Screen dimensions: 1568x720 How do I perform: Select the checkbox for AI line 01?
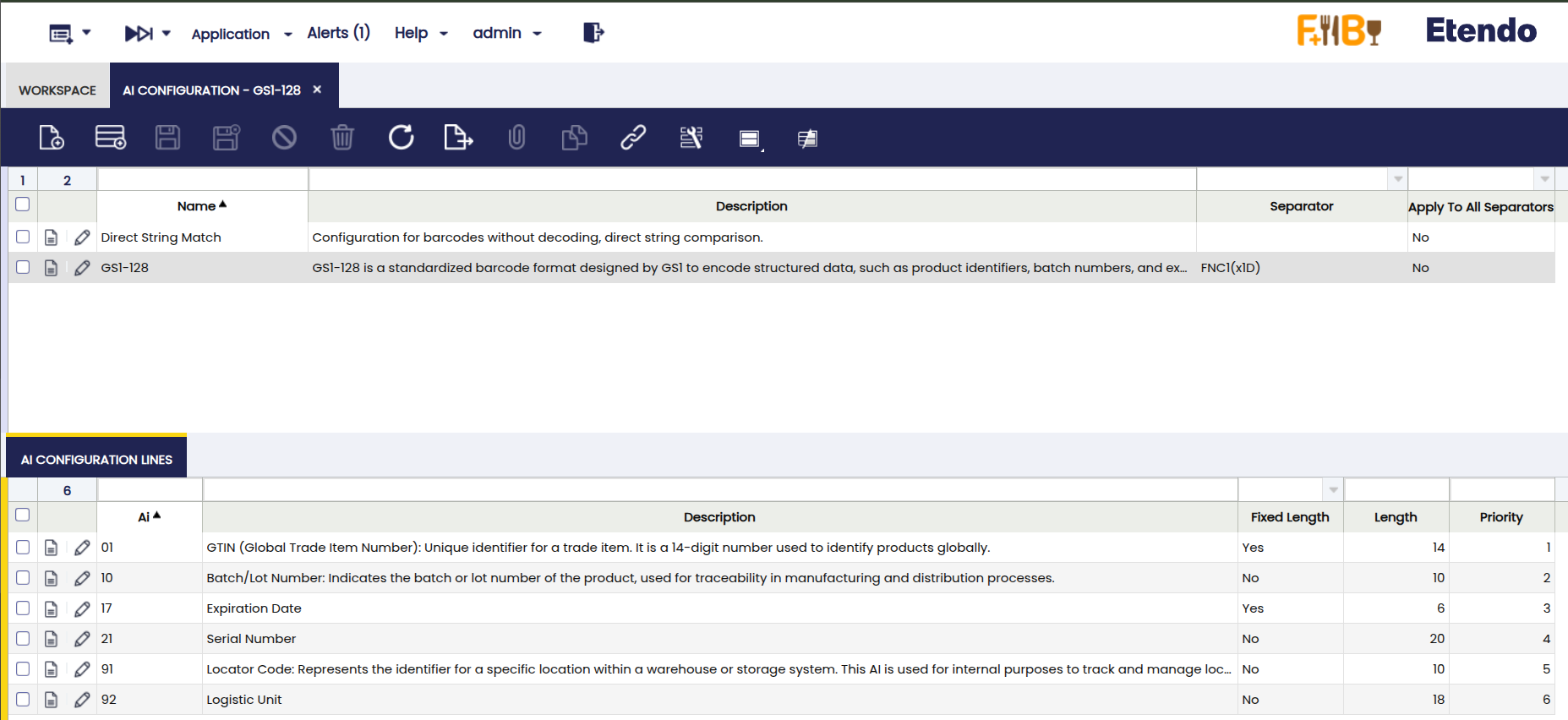click(x=23, y=548)
